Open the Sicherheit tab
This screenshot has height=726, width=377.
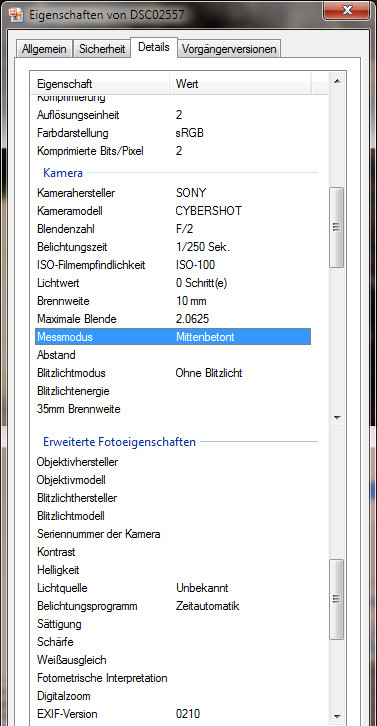point(102,49)
